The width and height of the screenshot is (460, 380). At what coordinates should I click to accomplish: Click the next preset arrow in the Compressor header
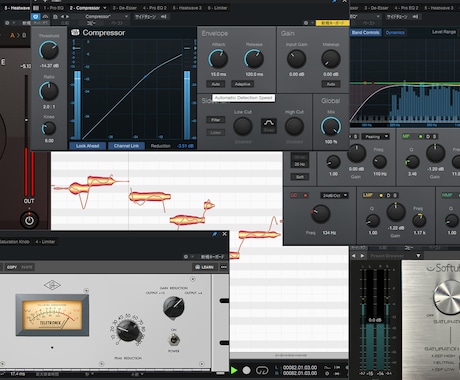coord(67,16)
